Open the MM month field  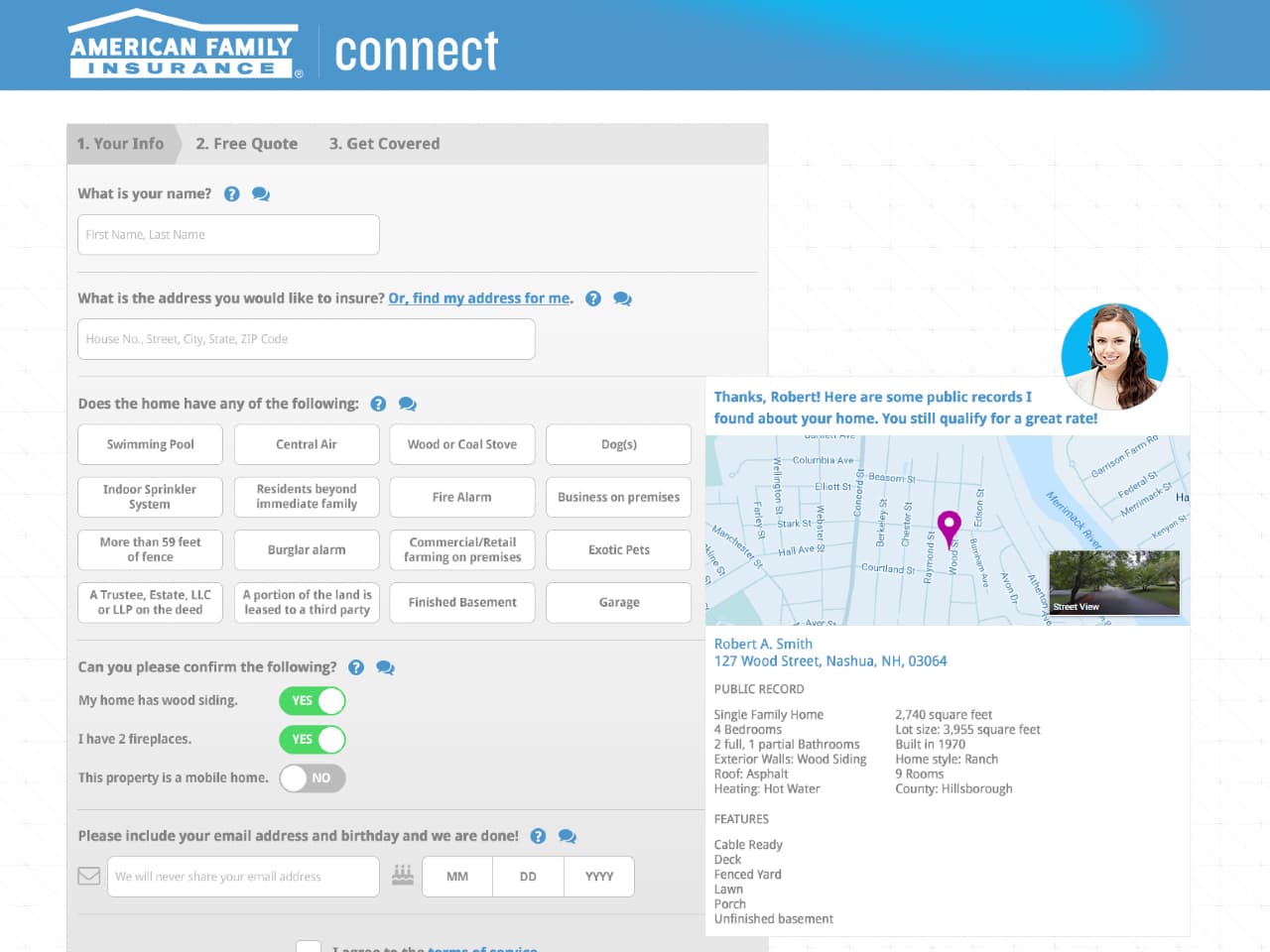[456, 876]
